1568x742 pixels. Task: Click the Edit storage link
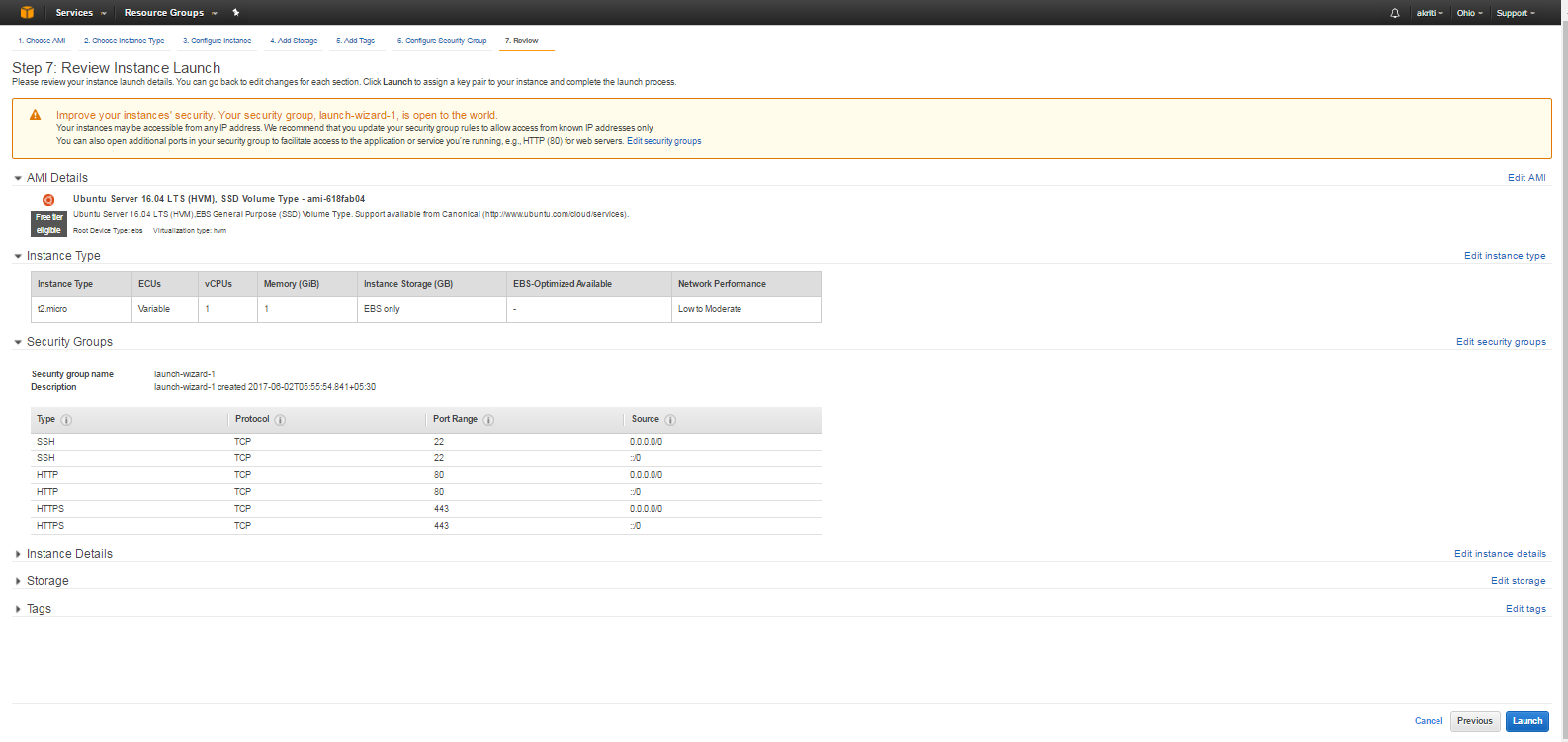[1519, 581]
